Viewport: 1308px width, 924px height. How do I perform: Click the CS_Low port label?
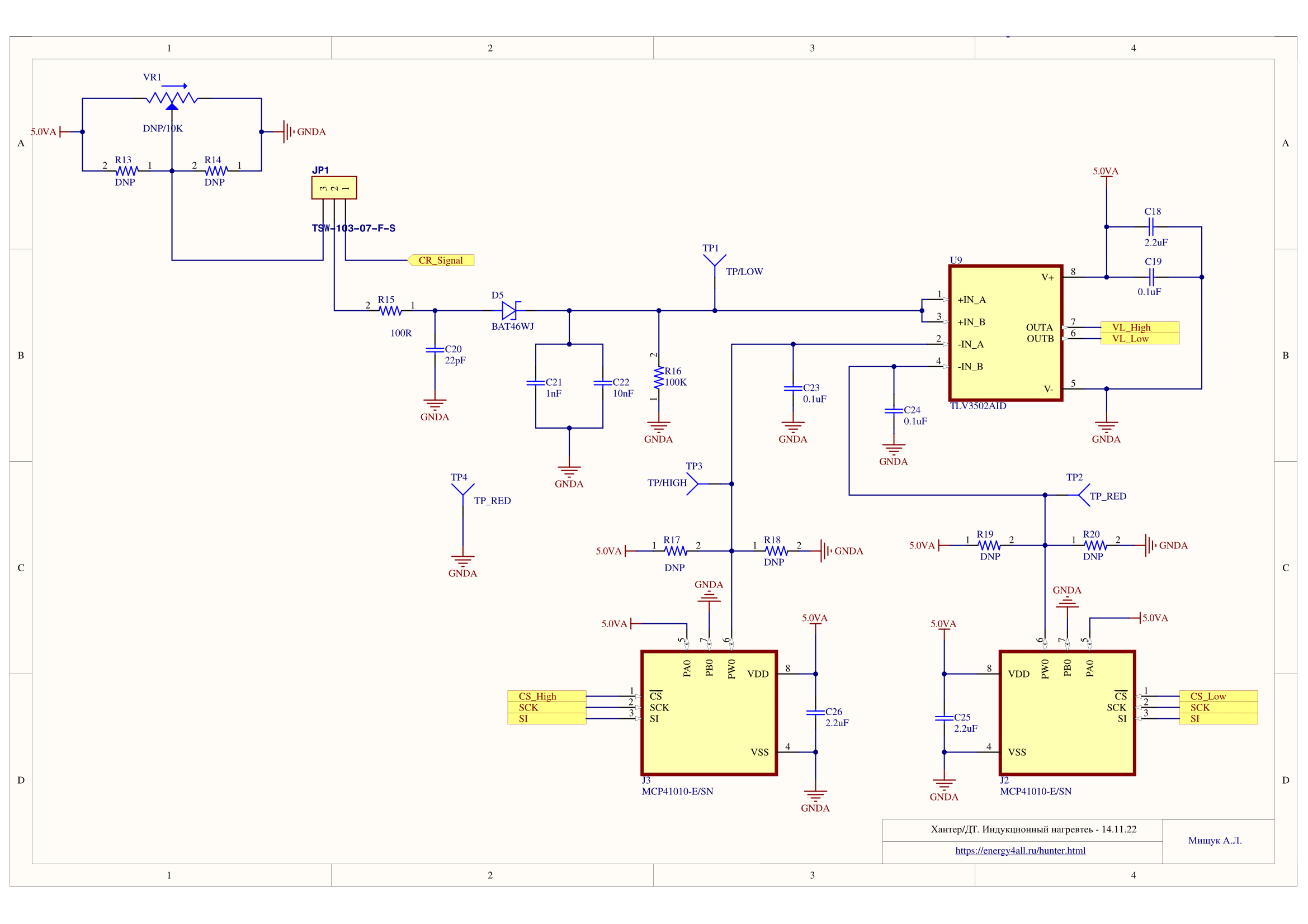click(1218, 696)
